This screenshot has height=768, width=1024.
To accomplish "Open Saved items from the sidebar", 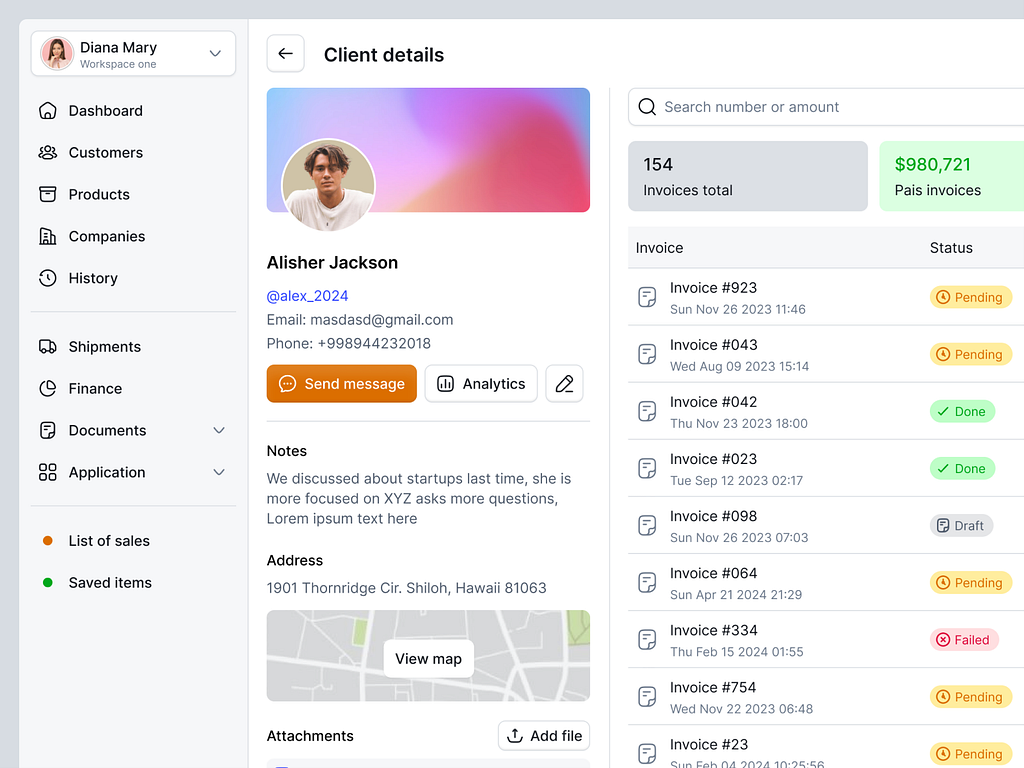I will coord(109,582).
